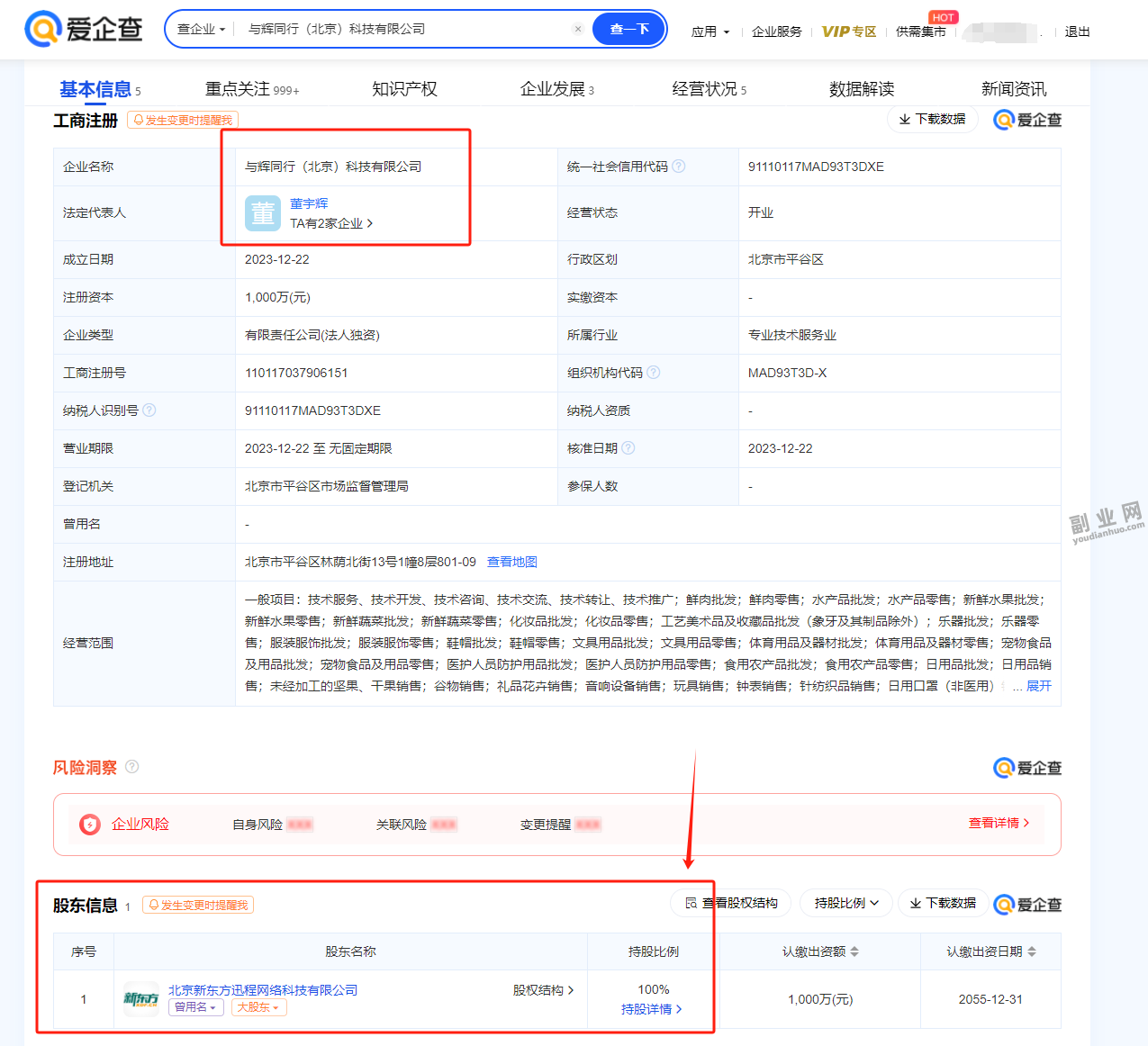This screenshot has width=1148, height=1046.
Task: Select the 北京市平谷区 administrative region value
Action: tap(786, 259)
